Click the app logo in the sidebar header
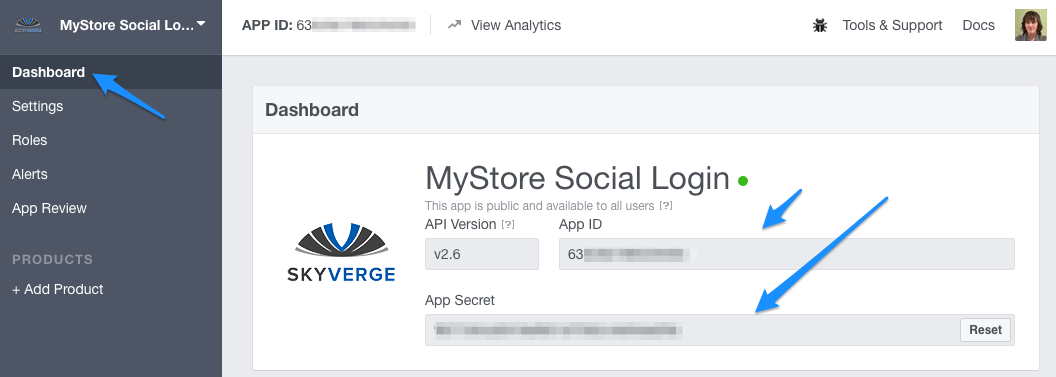 pyautogui.click(x=28, y=26)
